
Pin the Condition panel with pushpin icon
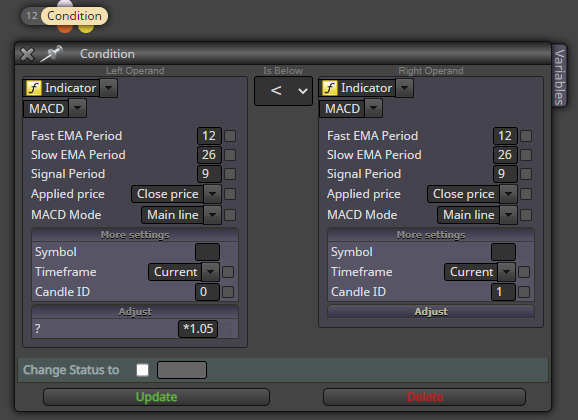tap(52, 54)
